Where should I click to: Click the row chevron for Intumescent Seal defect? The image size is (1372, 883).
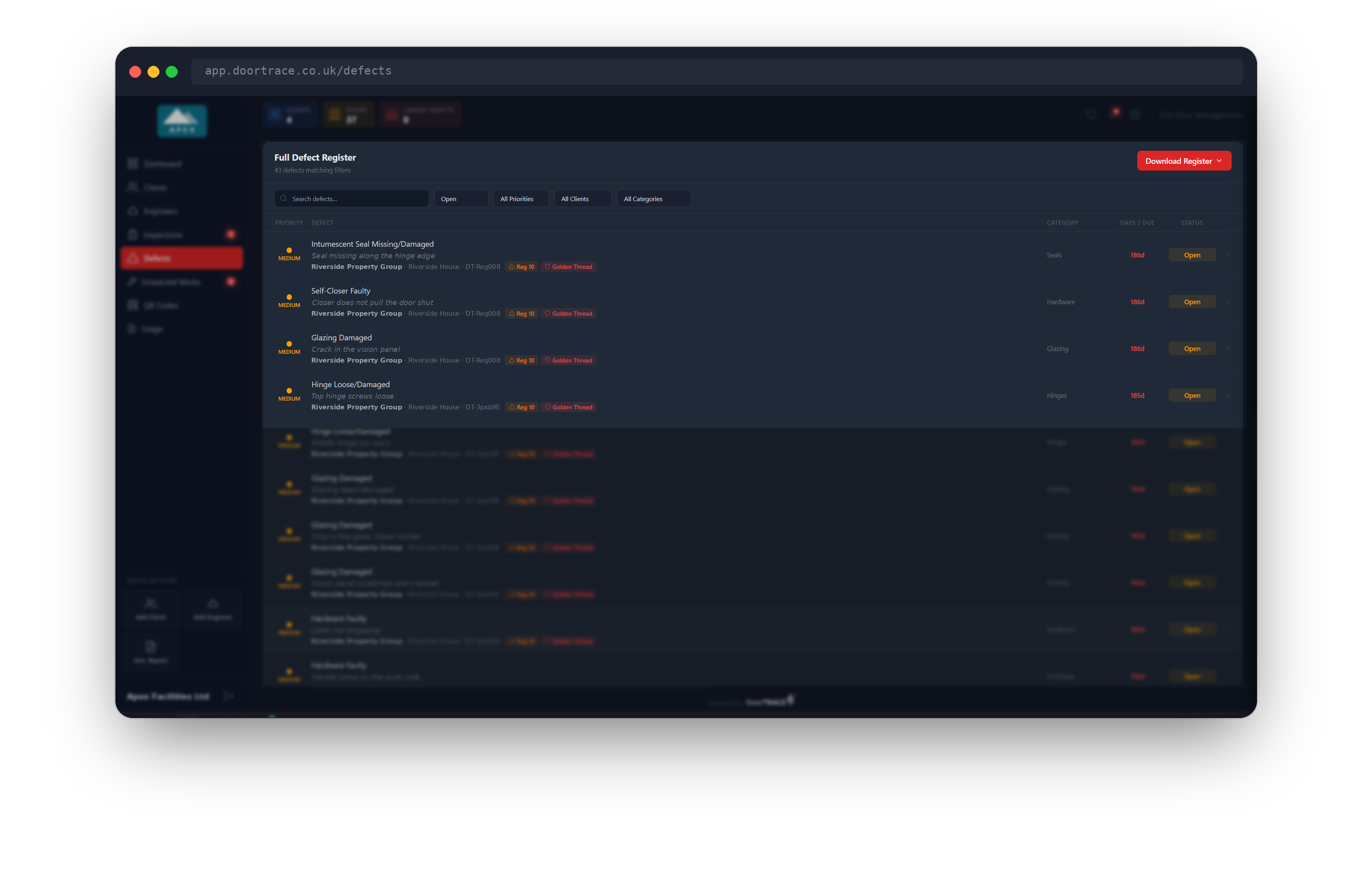pos(1228,255)
